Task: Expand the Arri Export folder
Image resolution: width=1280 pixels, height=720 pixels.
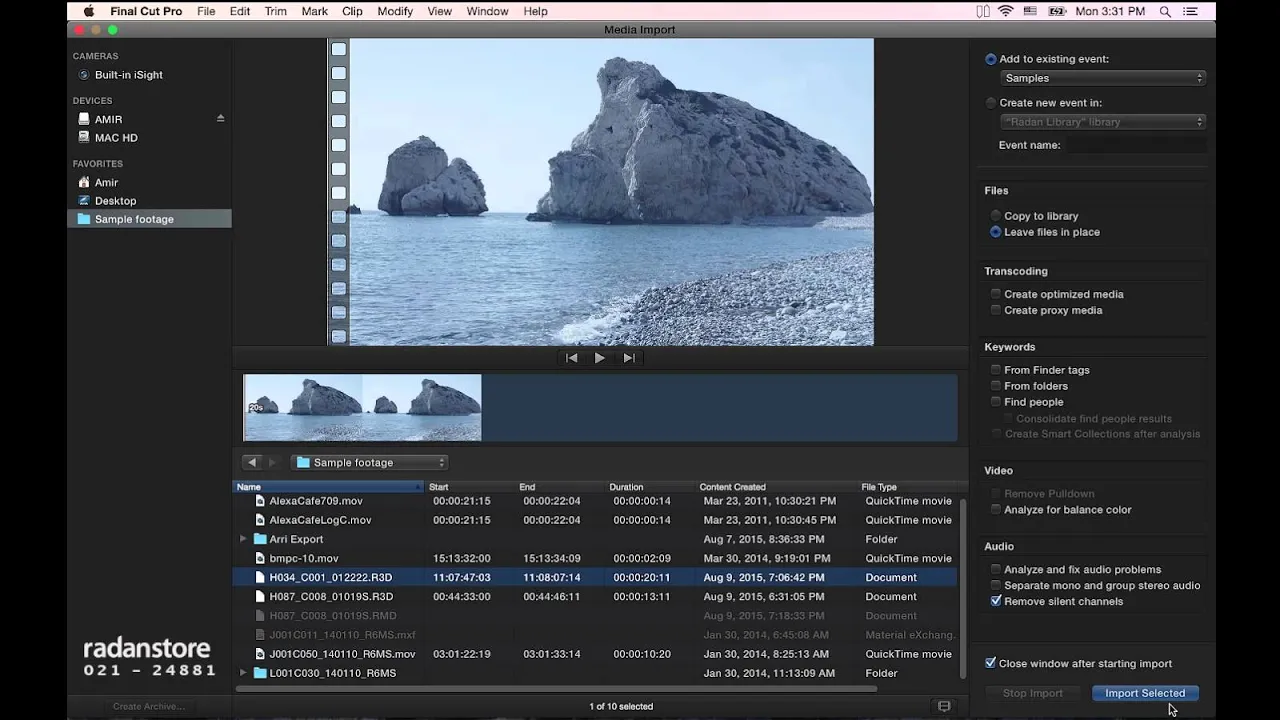Action: pos(243,539)
